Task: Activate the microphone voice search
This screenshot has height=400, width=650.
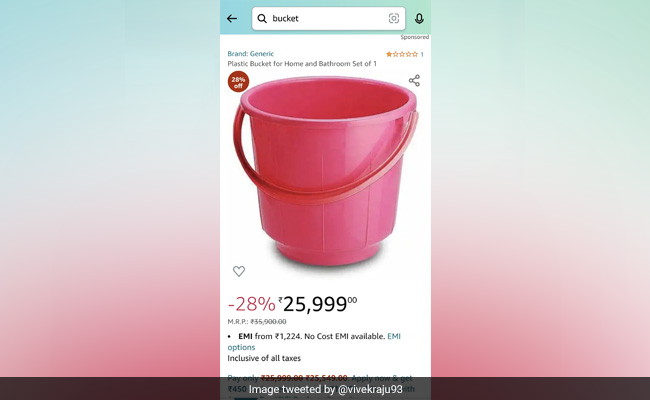Action: (419, 19)
